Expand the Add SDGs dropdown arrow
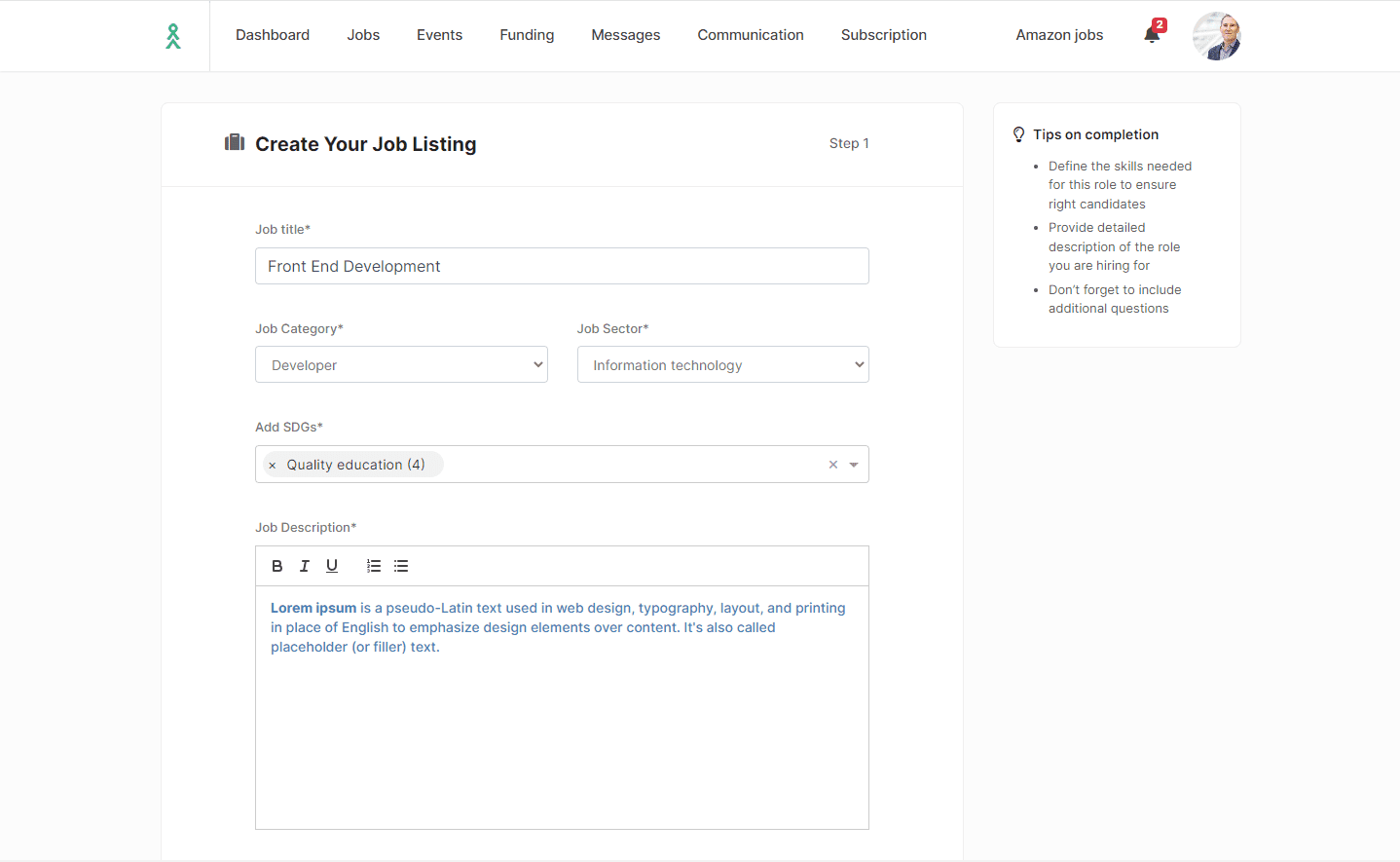1400x862 pixels. click(854, 465)
